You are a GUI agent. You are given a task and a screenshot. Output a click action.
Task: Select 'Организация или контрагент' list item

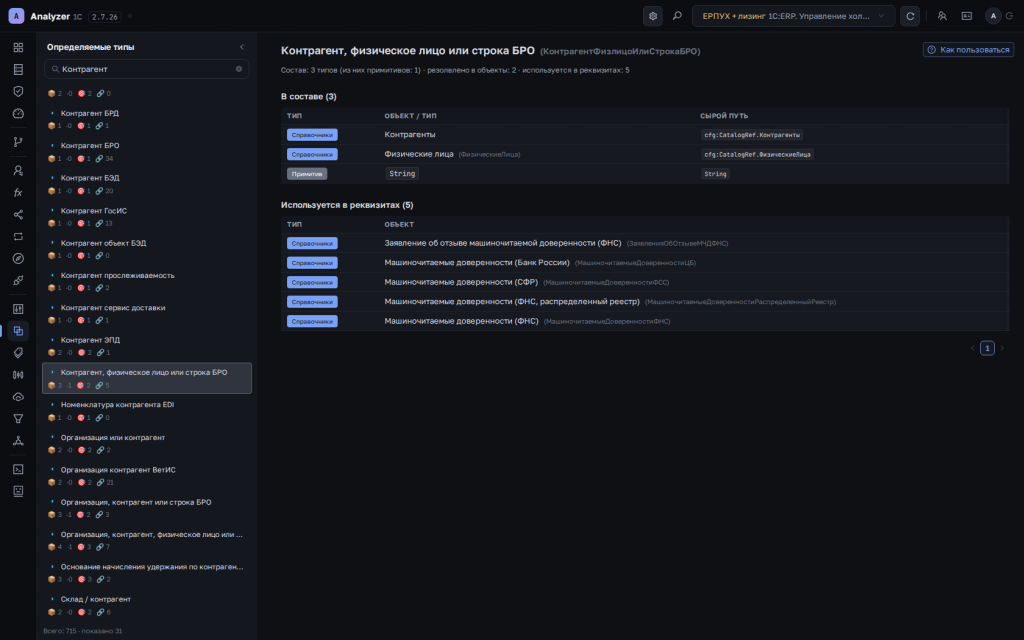coord(147,443)
